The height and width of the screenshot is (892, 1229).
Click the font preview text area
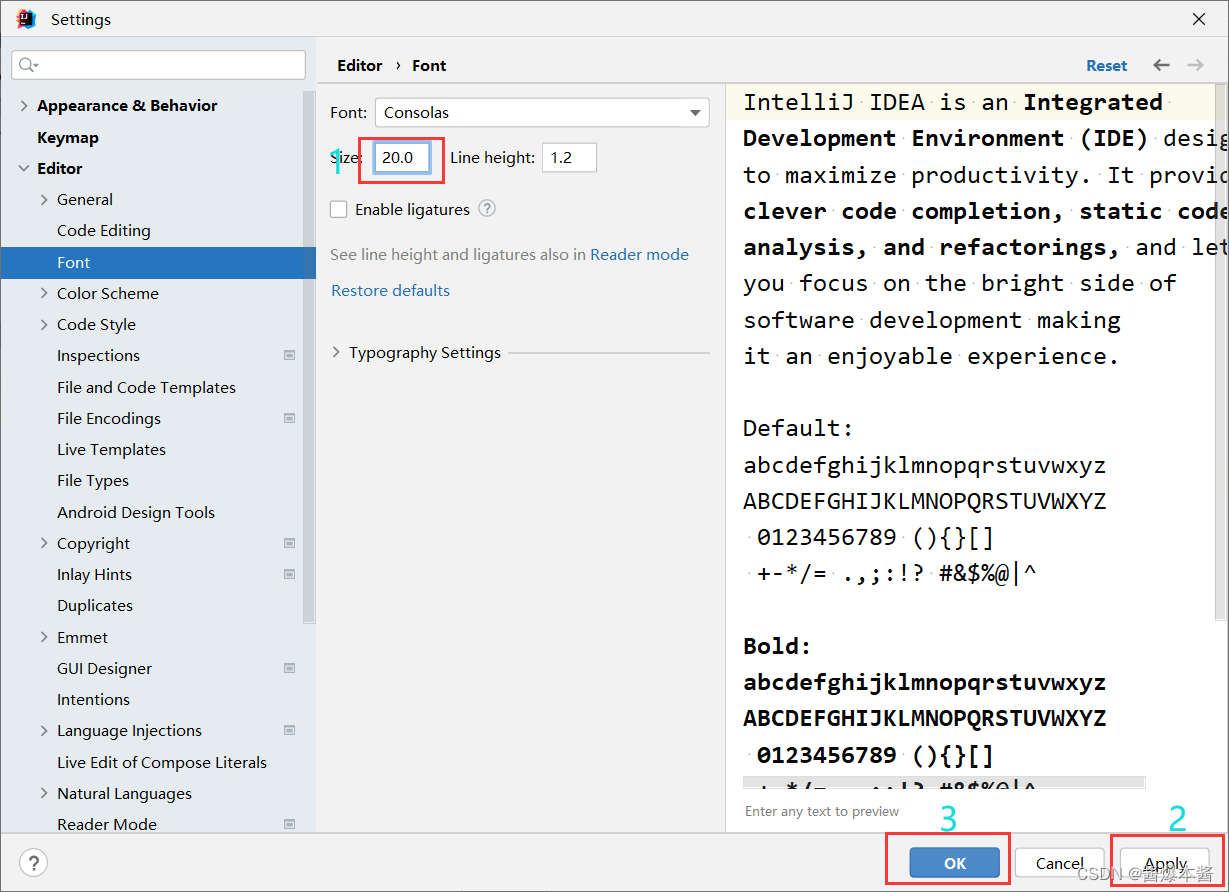(977, 437)
